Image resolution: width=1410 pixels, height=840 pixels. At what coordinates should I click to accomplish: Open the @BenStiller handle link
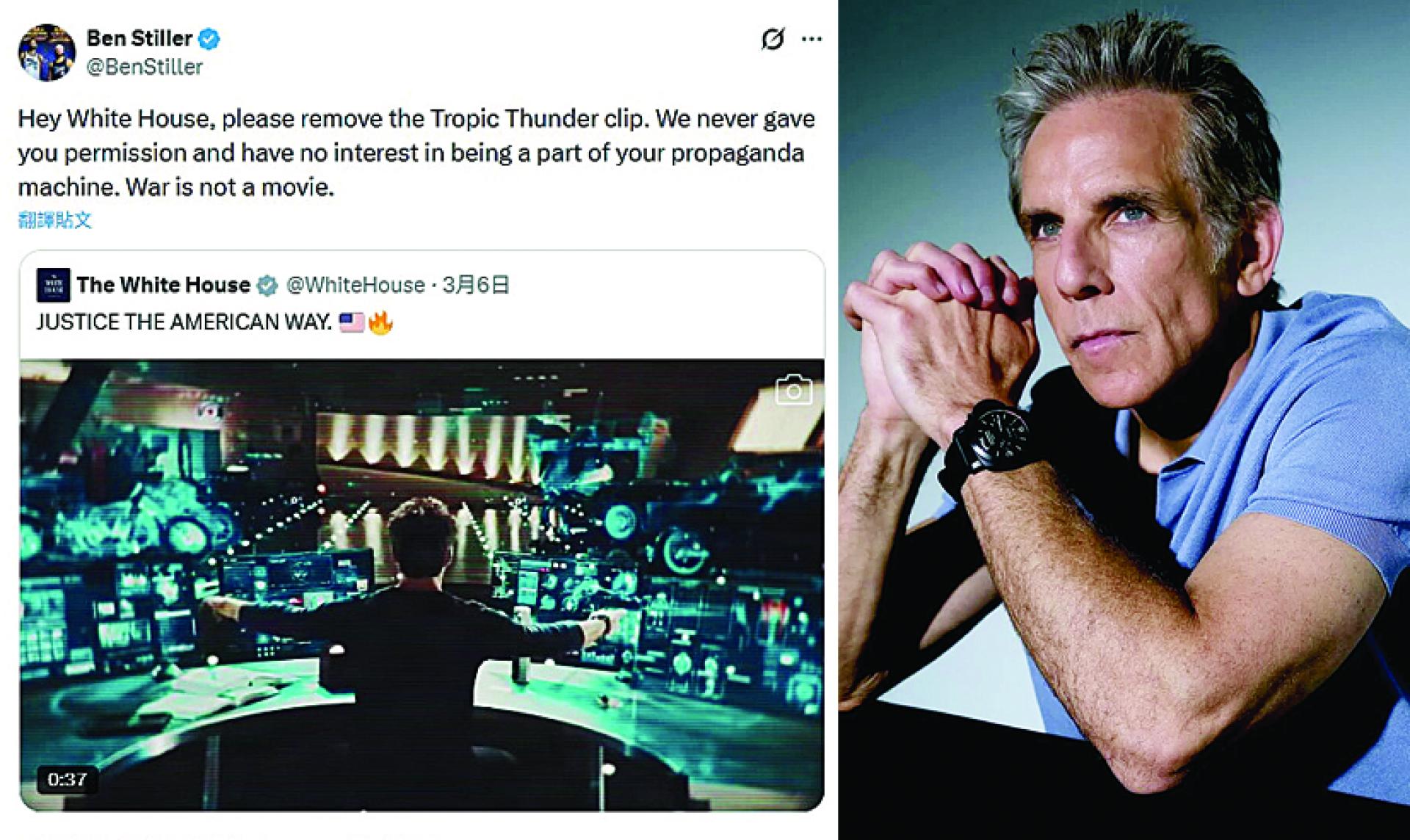tap(145, 67)
